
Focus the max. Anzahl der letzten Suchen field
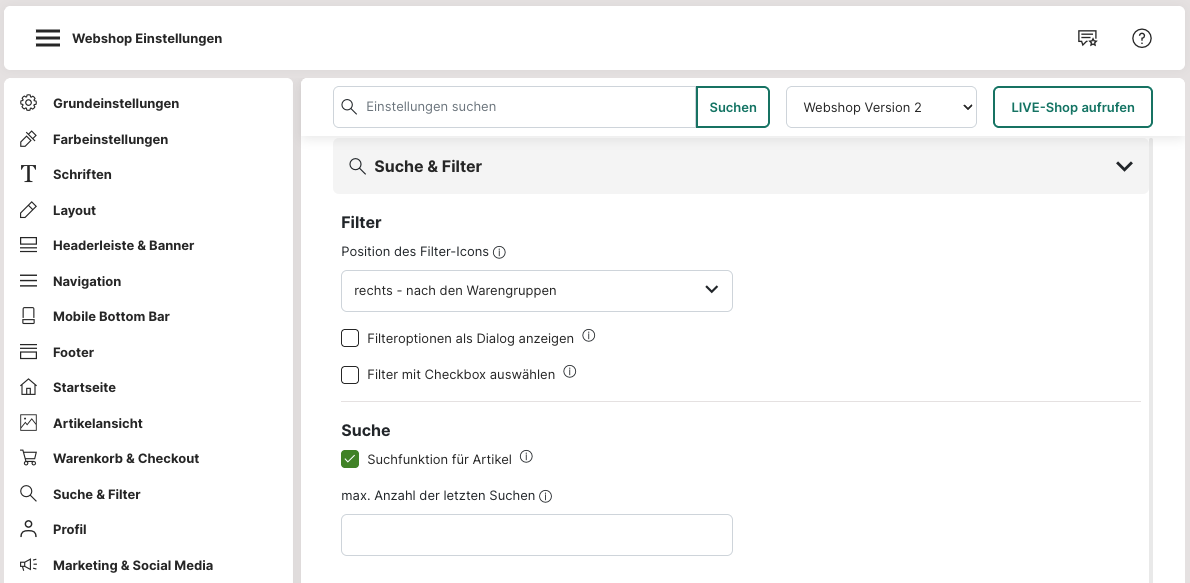tap(536, 535)
